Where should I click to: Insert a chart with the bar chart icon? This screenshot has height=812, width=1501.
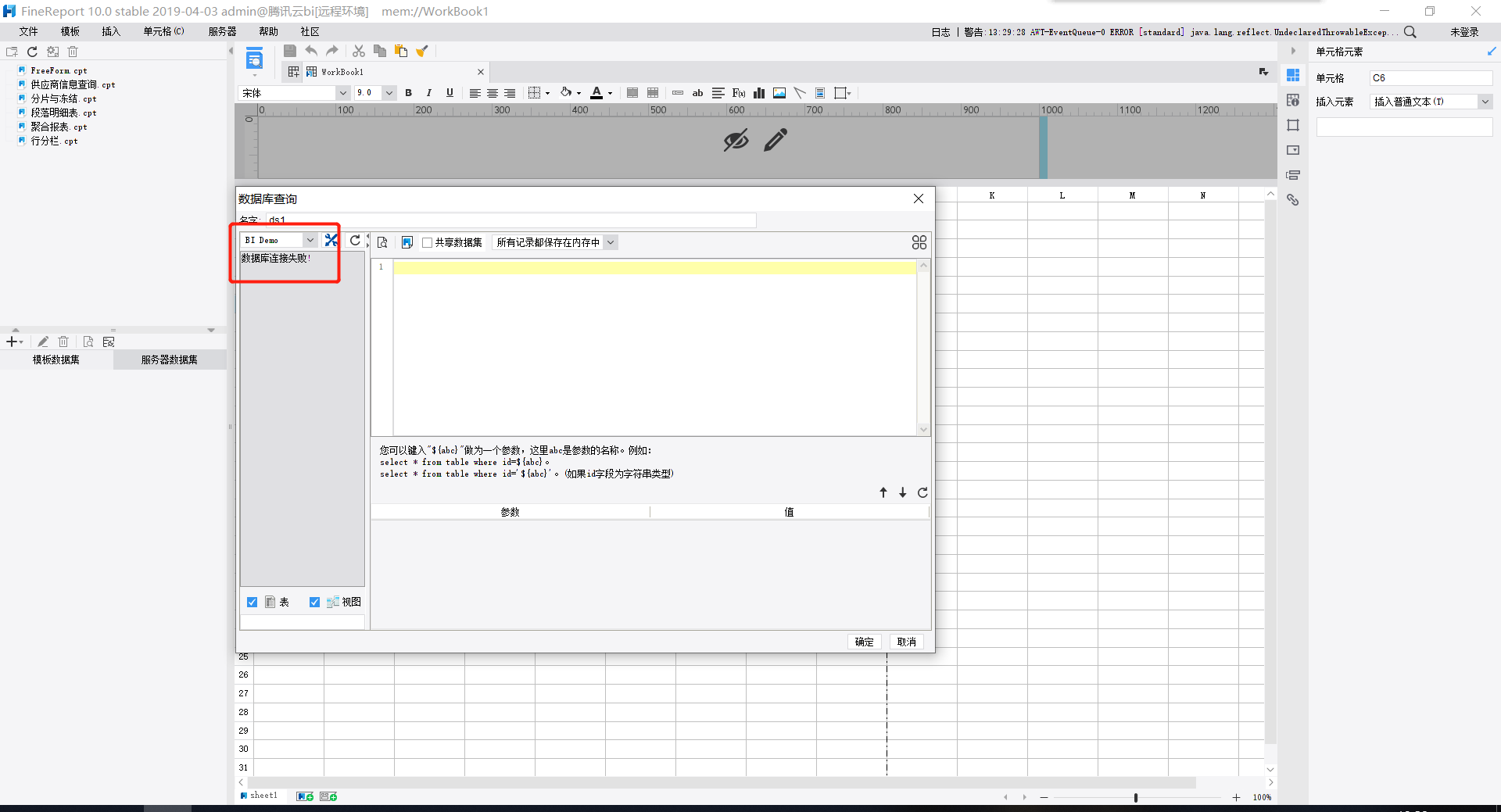coord(759,93)
